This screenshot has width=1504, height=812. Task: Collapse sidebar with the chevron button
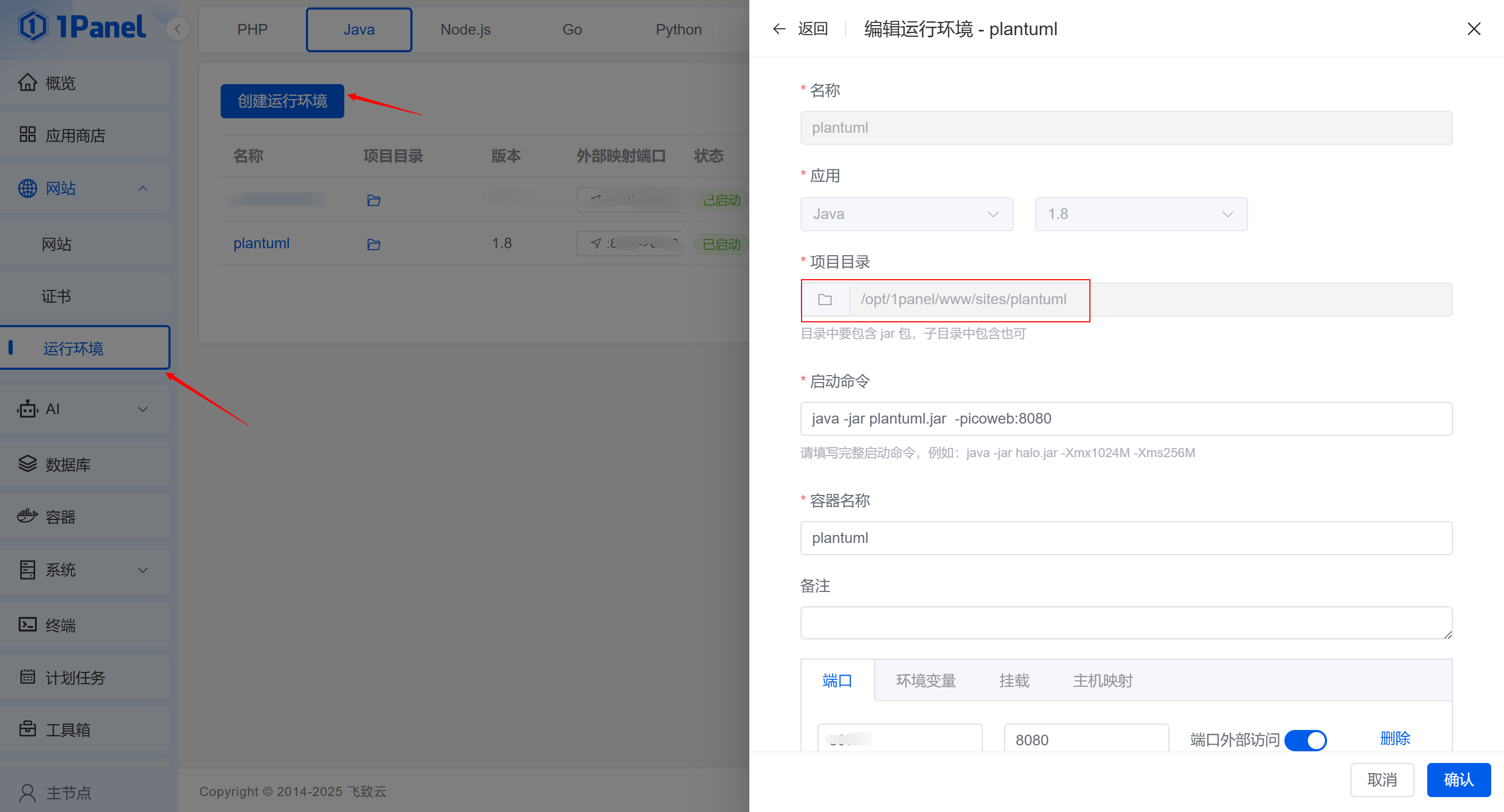pyautogui.click(x=177, y=29)
